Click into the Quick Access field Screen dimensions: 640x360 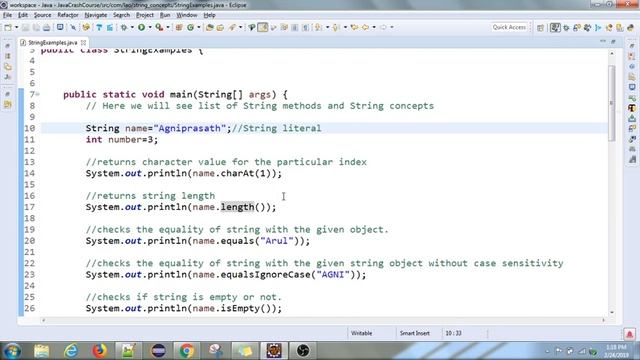point(509,27)
